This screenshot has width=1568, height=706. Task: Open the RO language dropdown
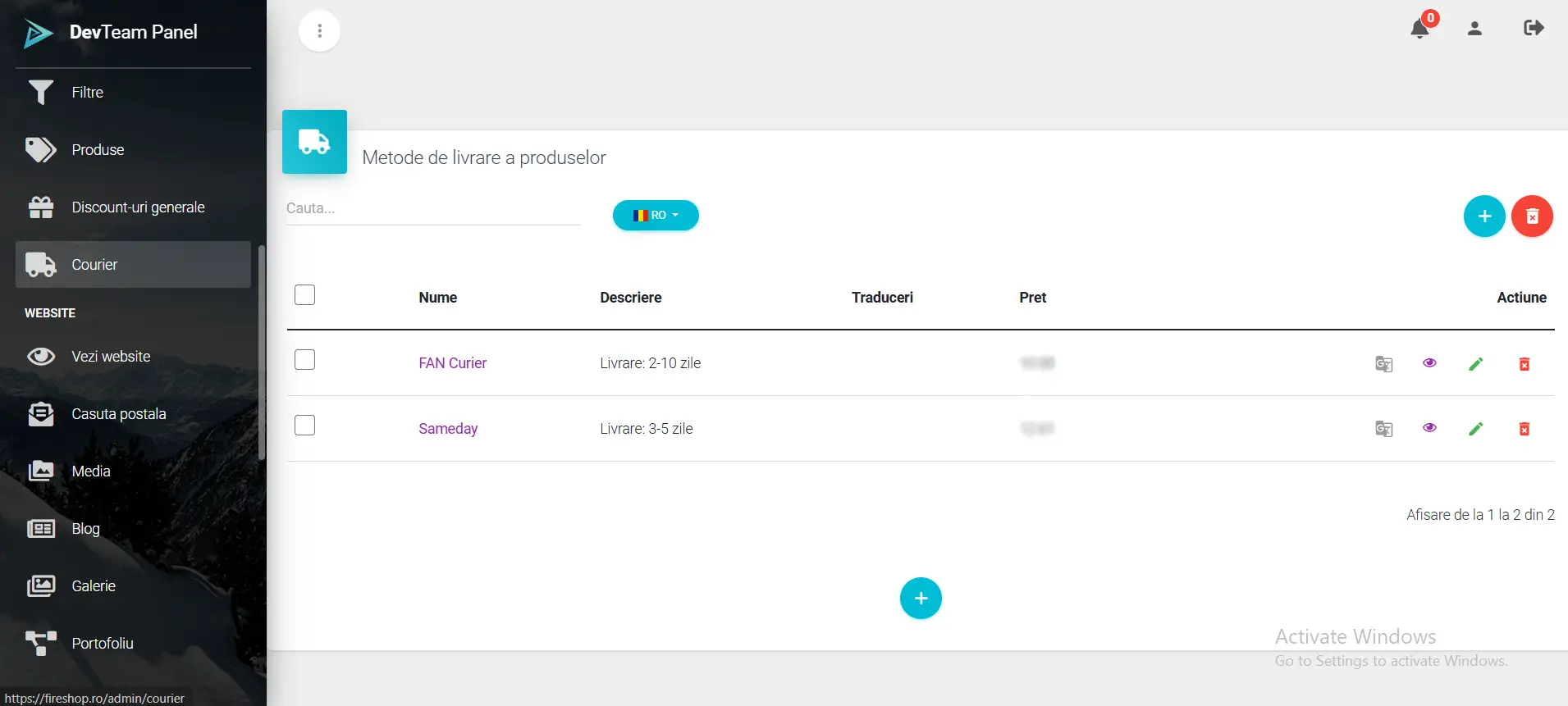click(656, 216)
